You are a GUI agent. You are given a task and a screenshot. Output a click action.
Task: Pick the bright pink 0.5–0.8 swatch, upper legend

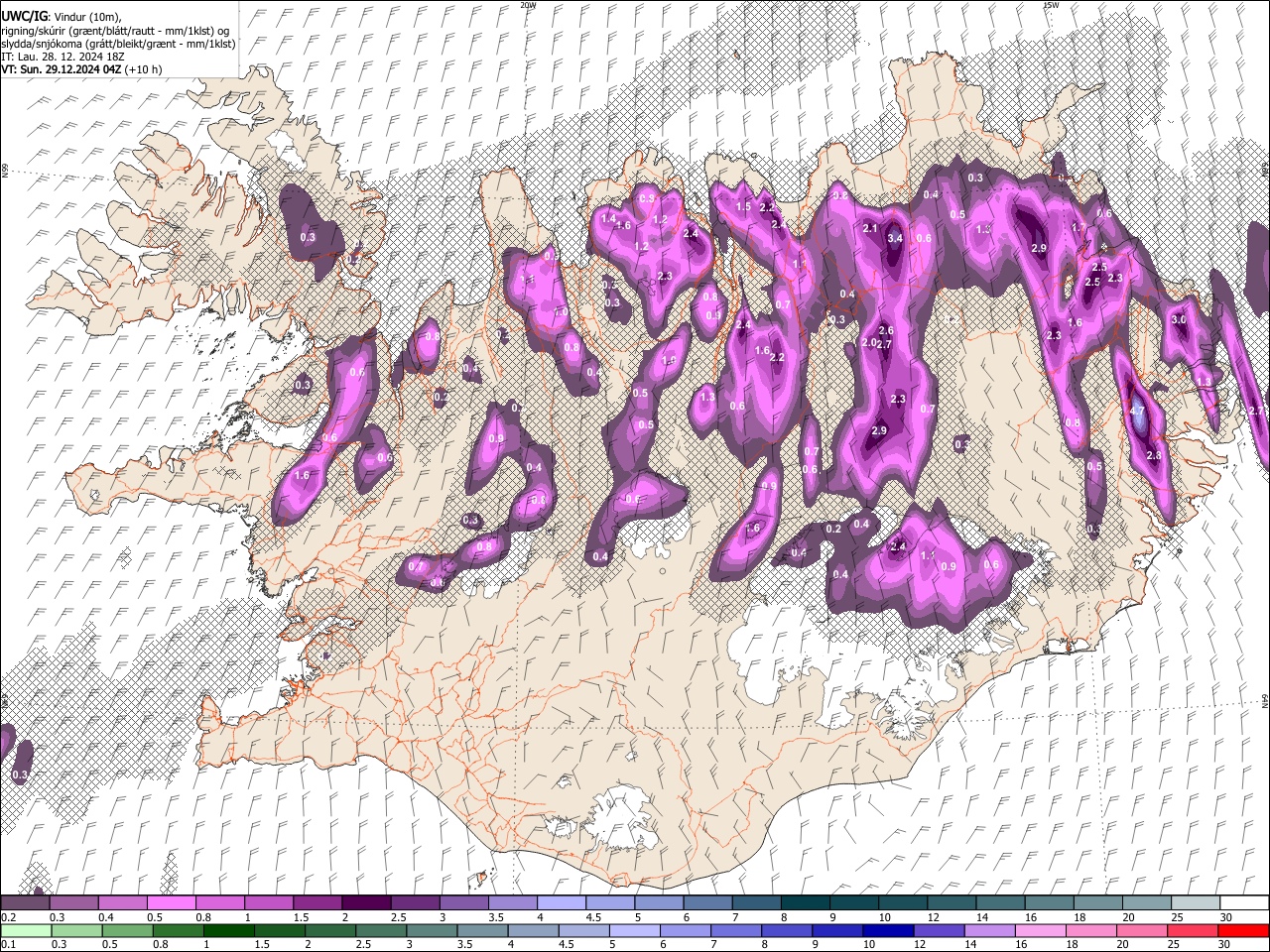(171, 903)
